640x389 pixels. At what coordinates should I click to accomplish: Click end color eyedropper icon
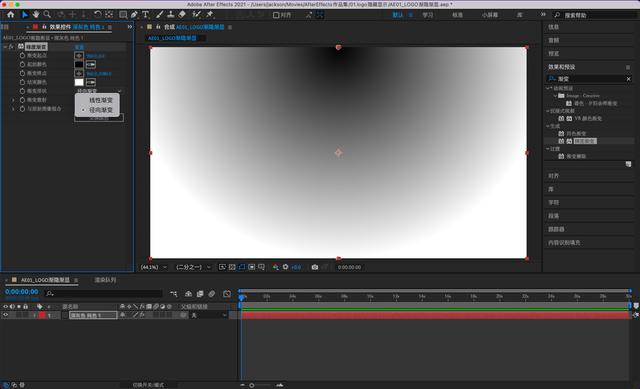(91, 82)
